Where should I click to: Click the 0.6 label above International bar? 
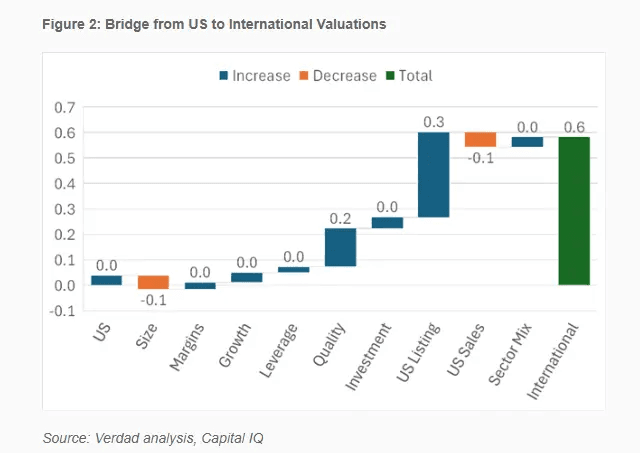[574, 127]
